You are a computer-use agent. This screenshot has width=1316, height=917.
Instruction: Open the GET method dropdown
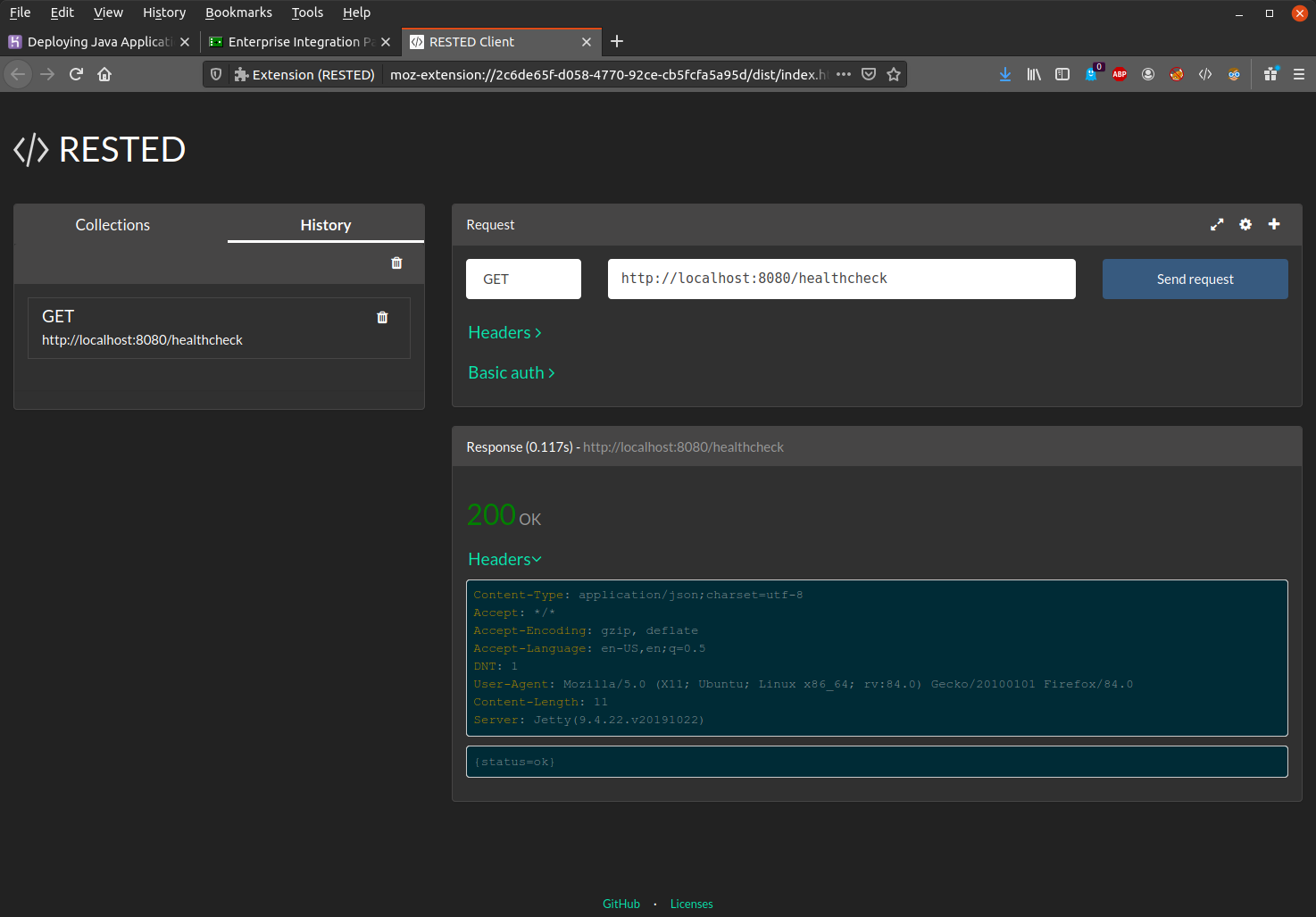(x=523, y=279)
